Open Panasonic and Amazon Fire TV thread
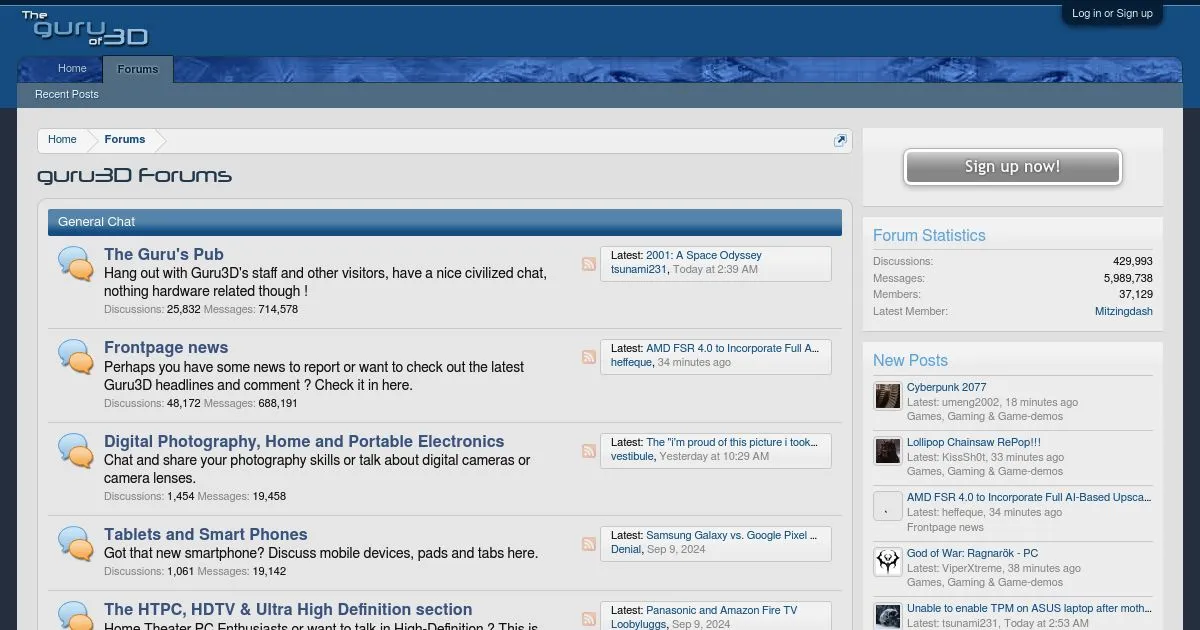 pos(722,610)
